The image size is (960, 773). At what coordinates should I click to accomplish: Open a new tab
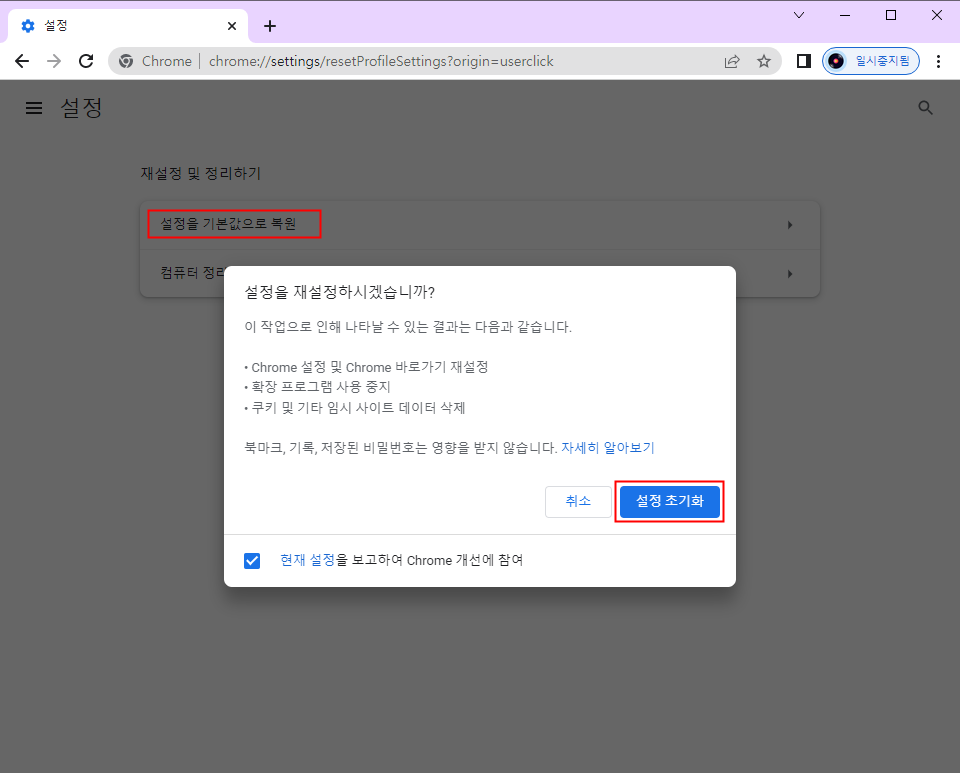pyautogui.click(x=269, y=26)
